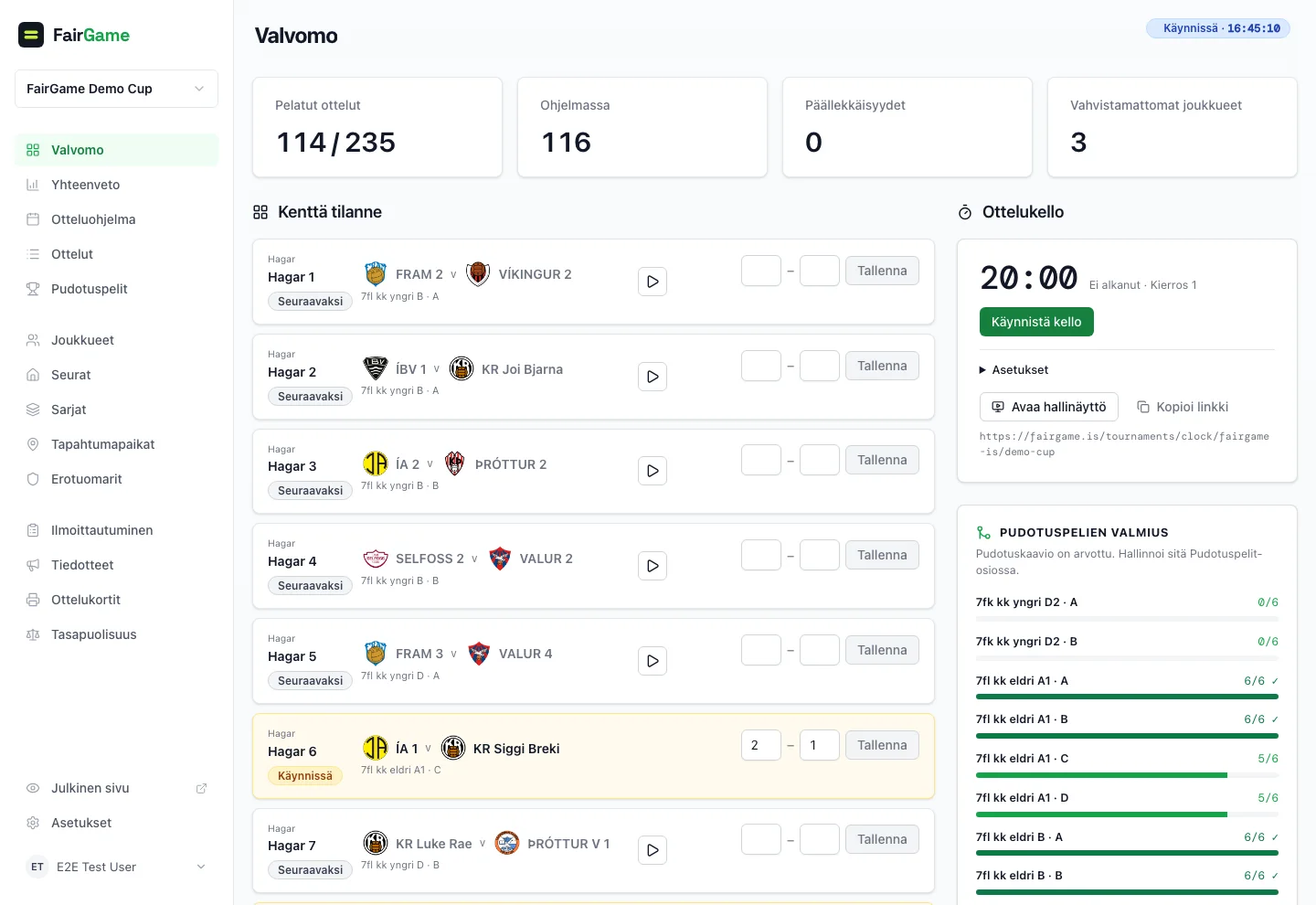Click the ÞRÓTTUR V 1 team crest
This screenshot has width=1316, height=905.
(x=507, y=844)
